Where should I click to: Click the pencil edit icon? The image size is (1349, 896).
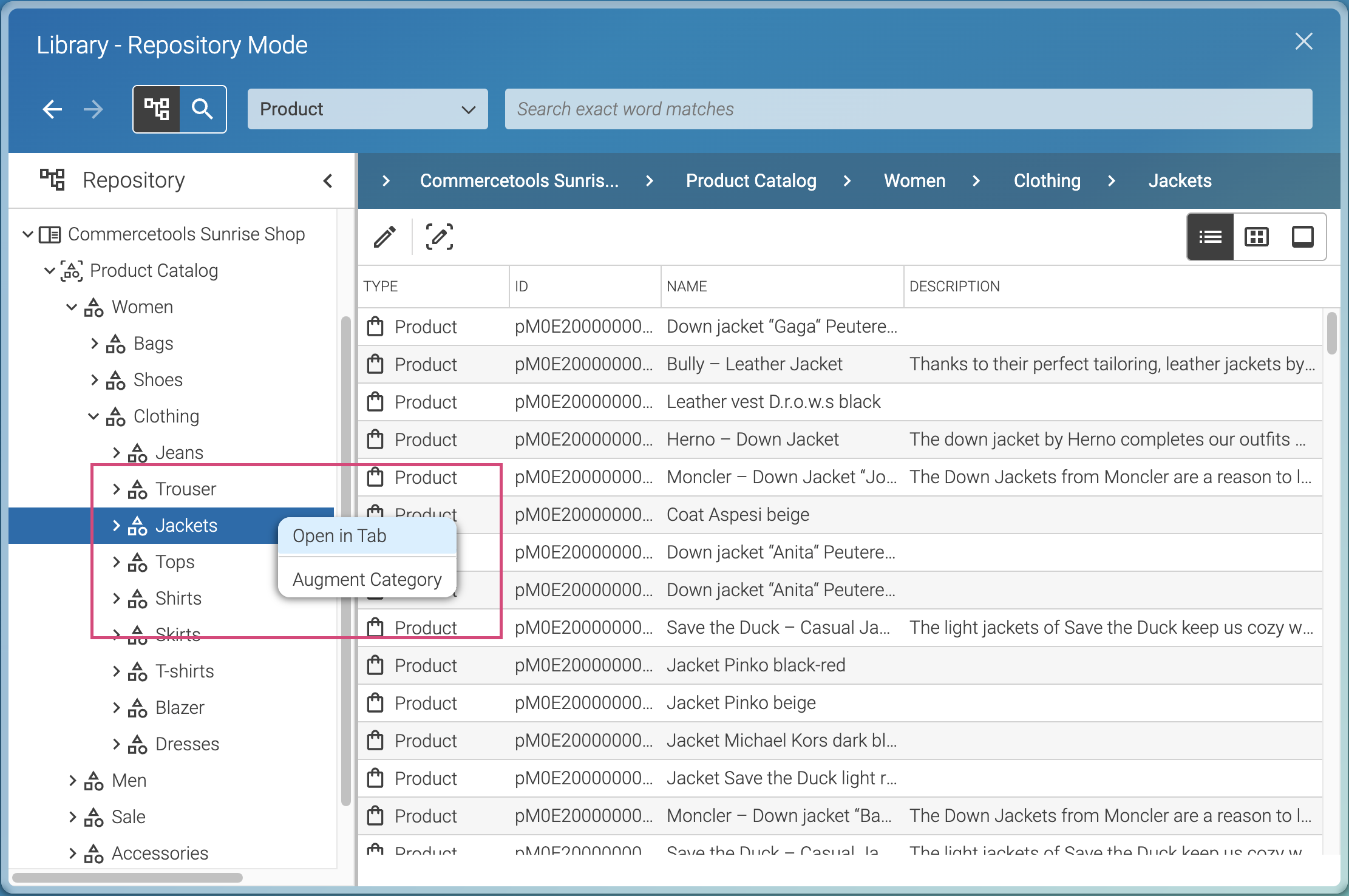(x=385, y=237)
